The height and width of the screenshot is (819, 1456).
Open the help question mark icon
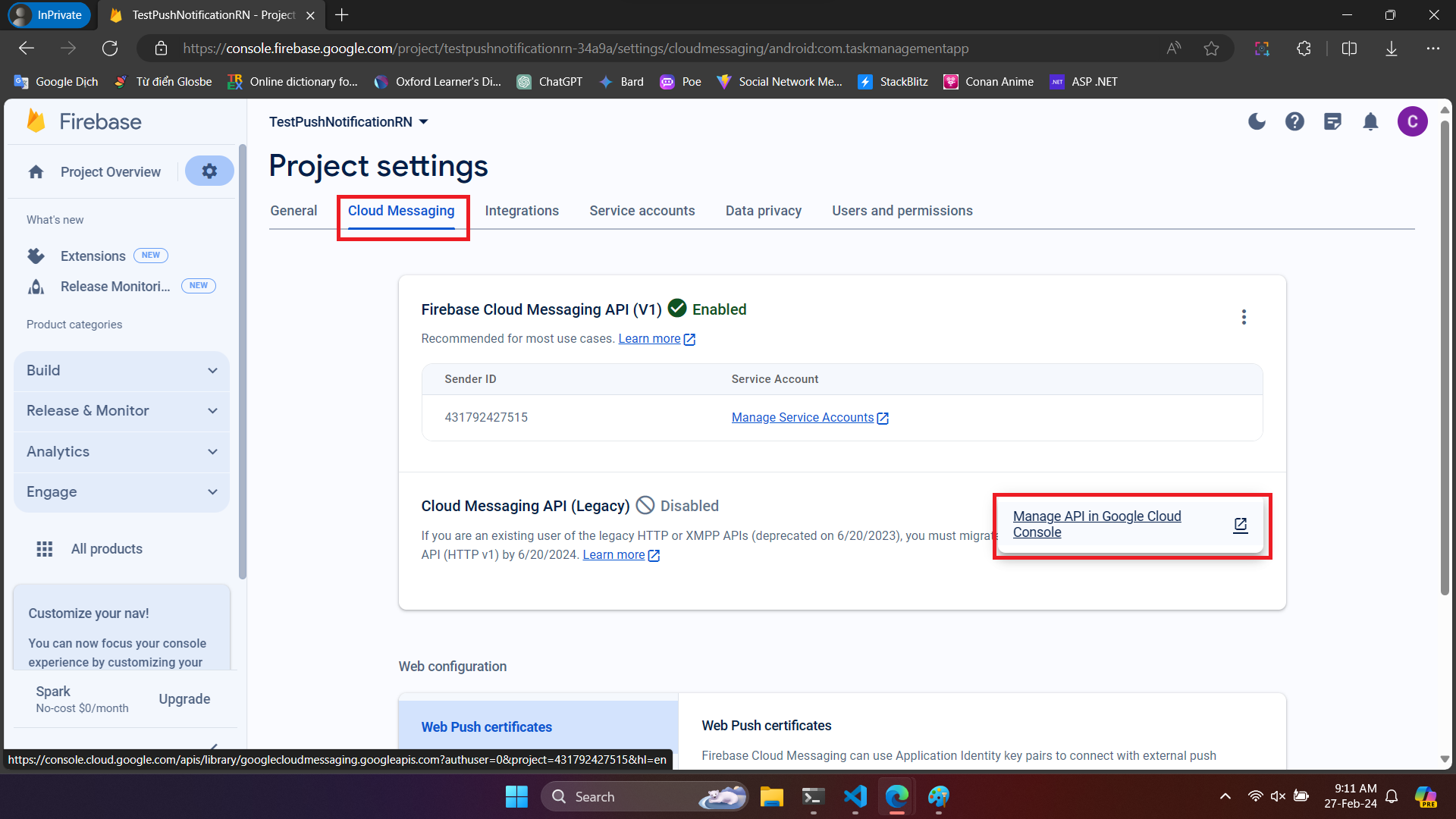point(1294,121)
